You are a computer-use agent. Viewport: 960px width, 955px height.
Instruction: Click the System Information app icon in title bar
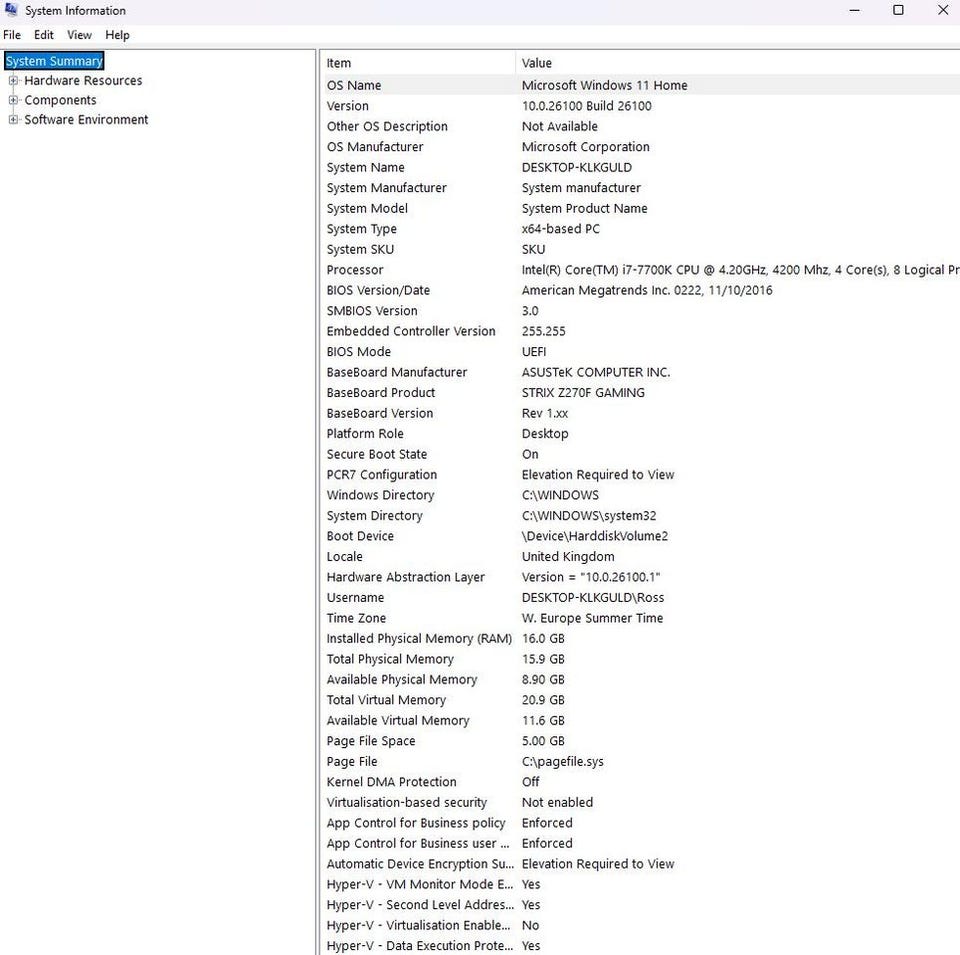(x=11, y=11)
